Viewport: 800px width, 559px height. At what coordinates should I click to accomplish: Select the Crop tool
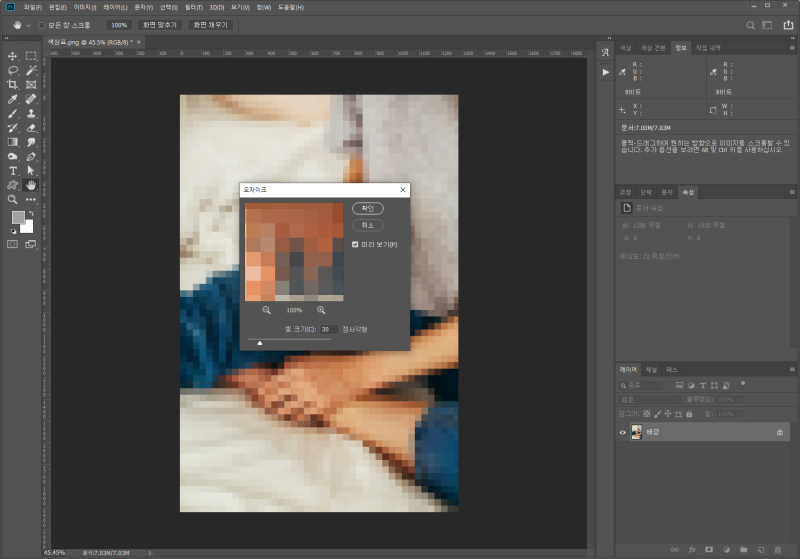(x=13, y=85)
